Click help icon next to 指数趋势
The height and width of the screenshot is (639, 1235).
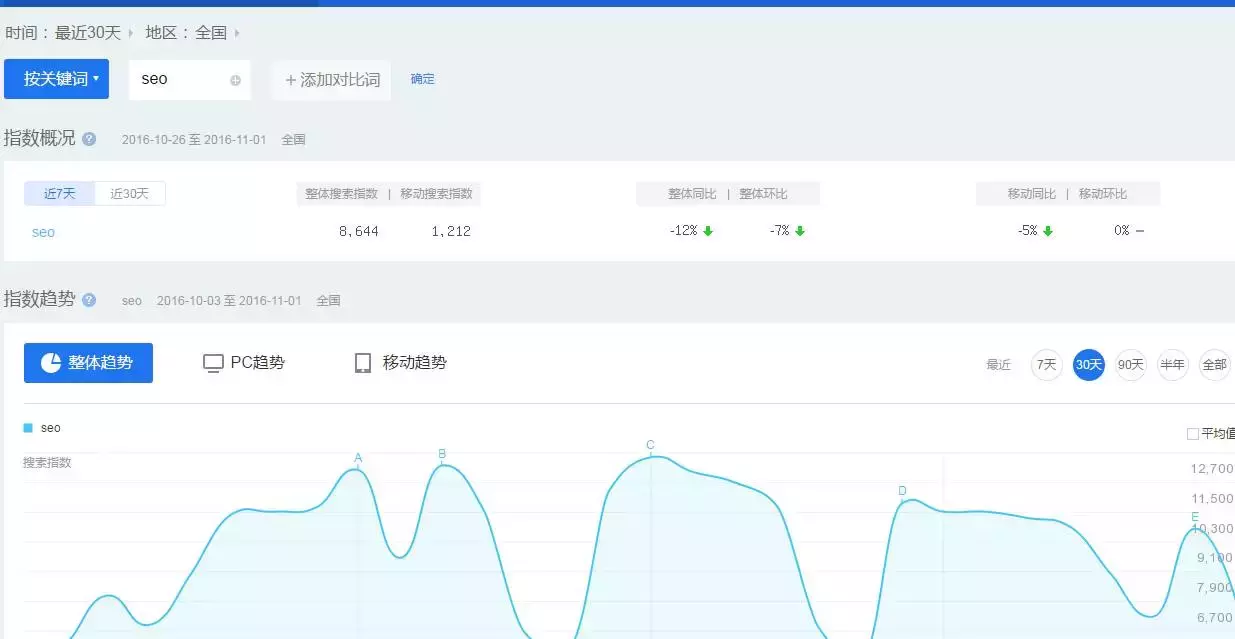tap(89, 299)
